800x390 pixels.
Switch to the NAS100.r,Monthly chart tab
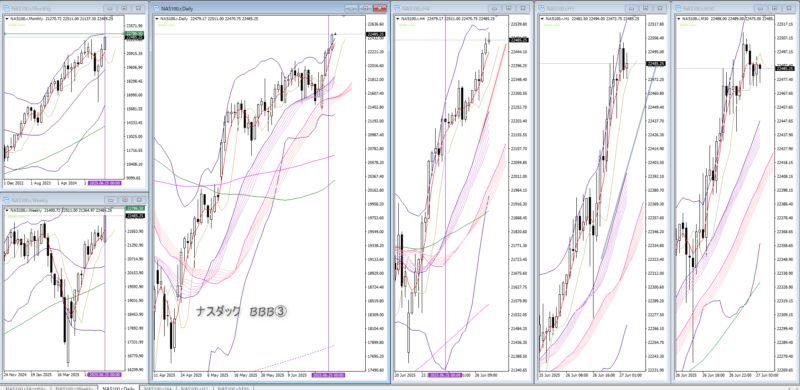pos(26,388)
